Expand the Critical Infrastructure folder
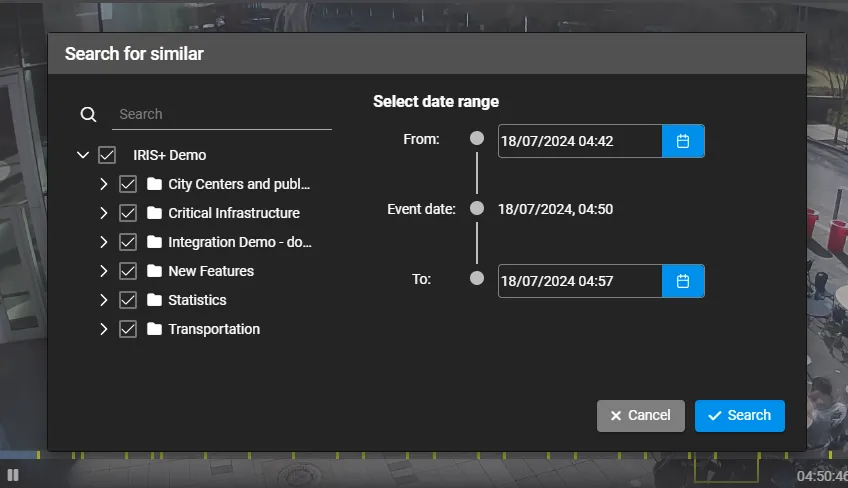The height and width of the screenshot is (488, 848). click(x=103, y=213)
